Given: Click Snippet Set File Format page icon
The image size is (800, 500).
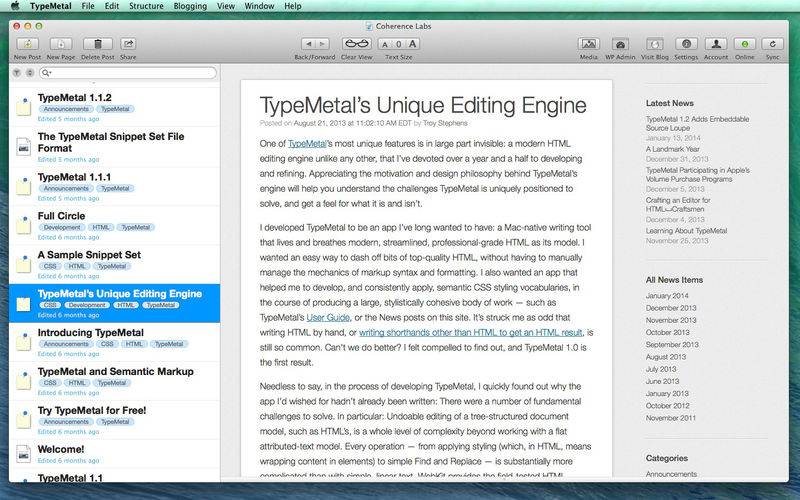Looking at the screenshot, I should [23, 146].
